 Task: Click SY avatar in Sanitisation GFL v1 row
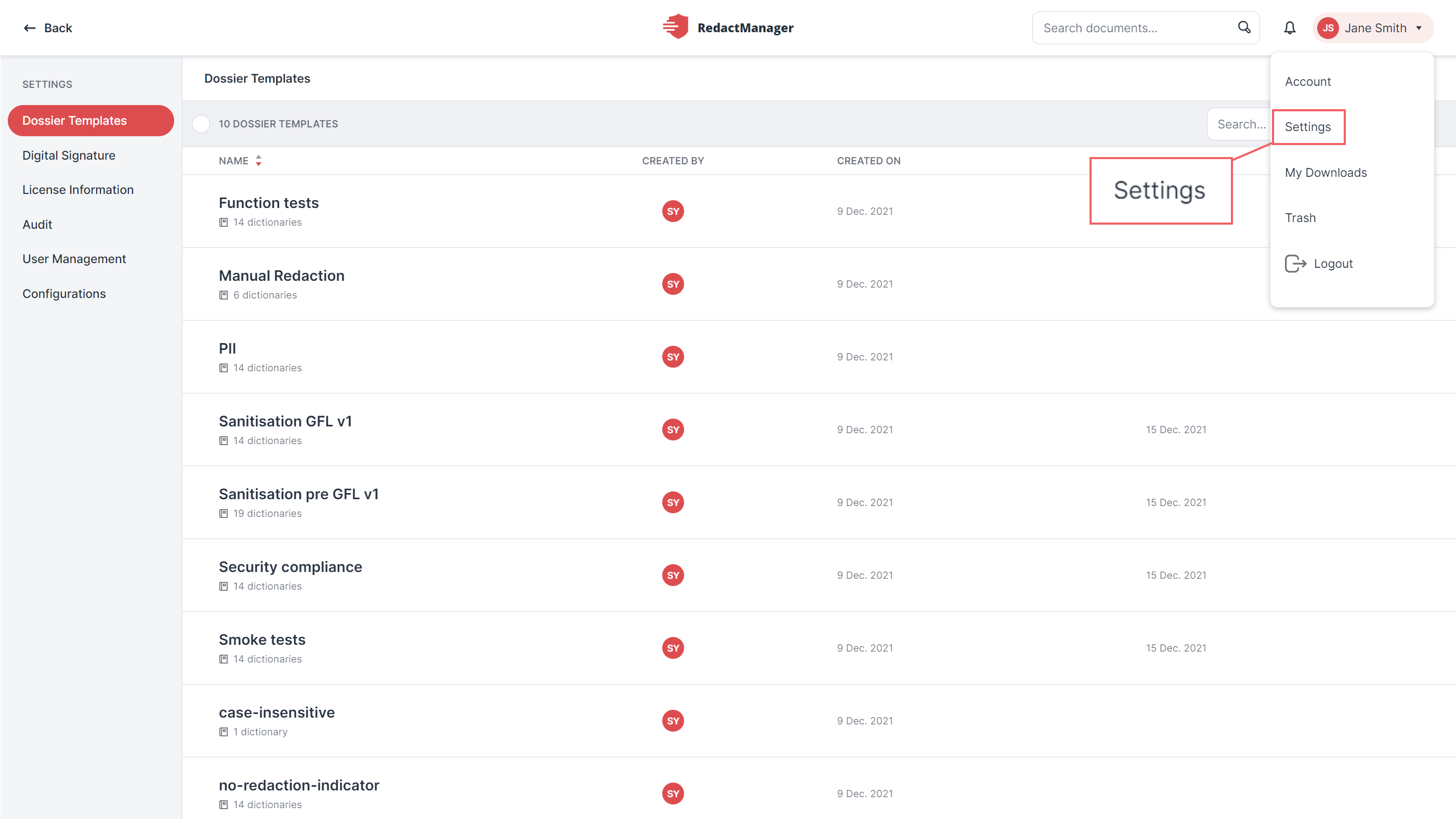tap(673, 430)
